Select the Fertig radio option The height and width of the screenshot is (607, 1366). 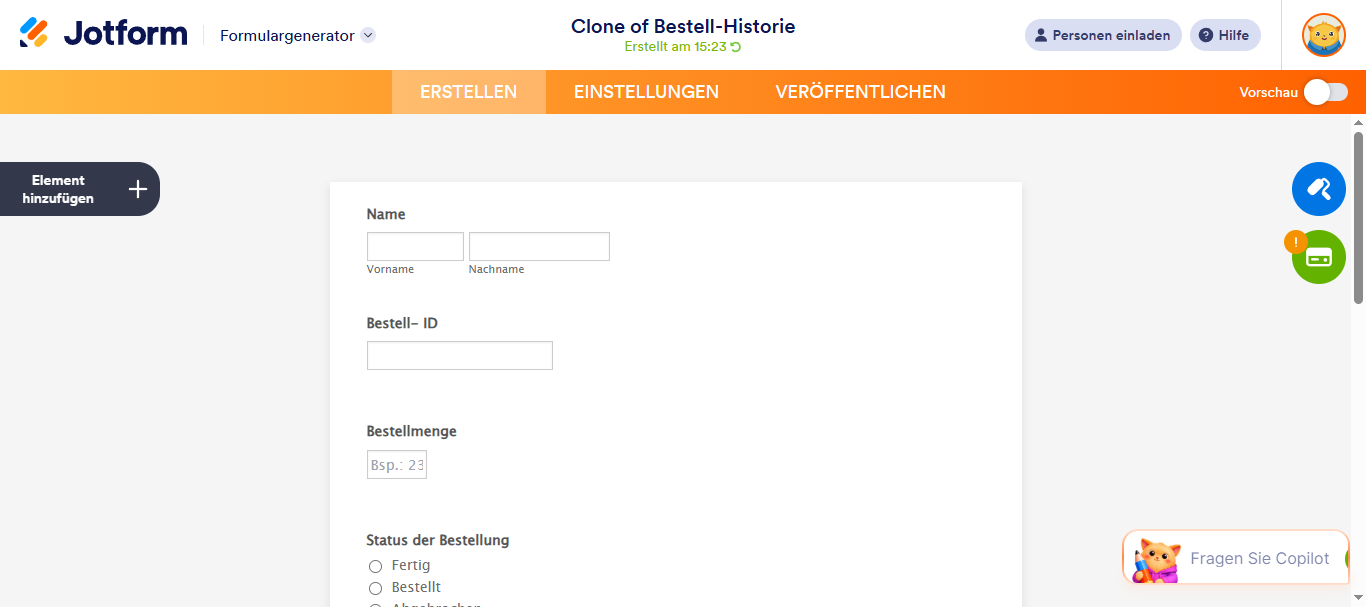point(376,566)
